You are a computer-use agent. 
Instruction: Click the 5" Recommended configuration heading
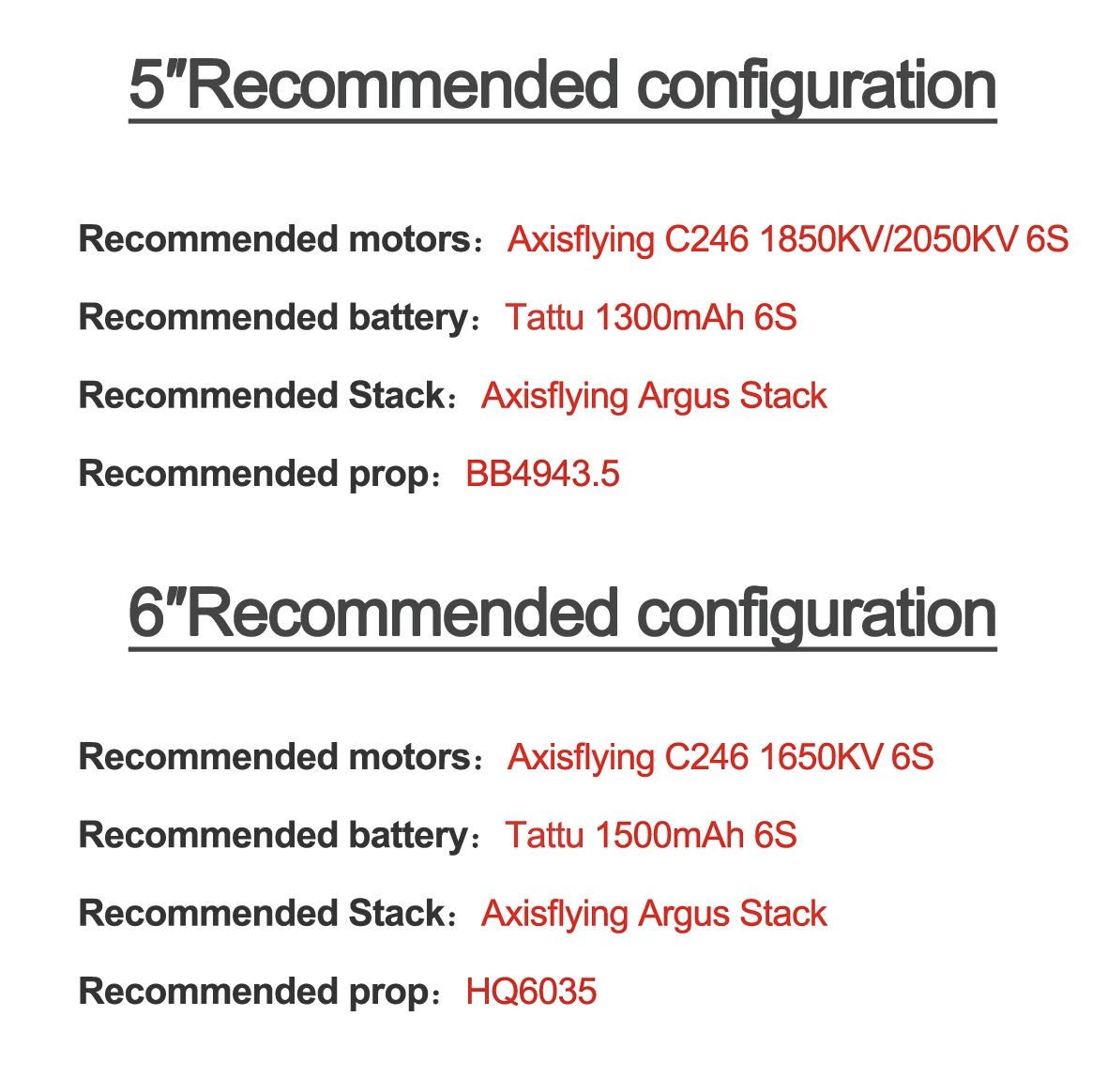coord(563,86)
